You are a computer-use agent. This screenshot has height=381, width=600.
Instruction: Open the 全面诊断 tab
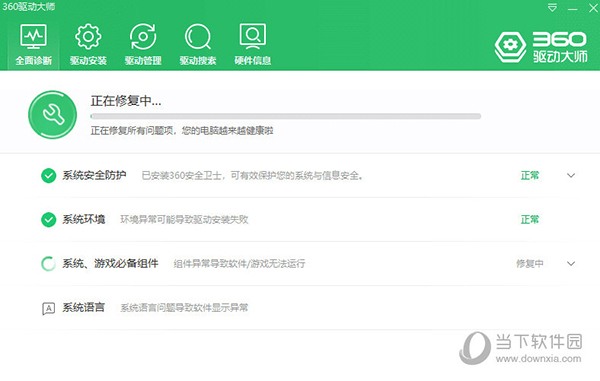tap(33, 44)
